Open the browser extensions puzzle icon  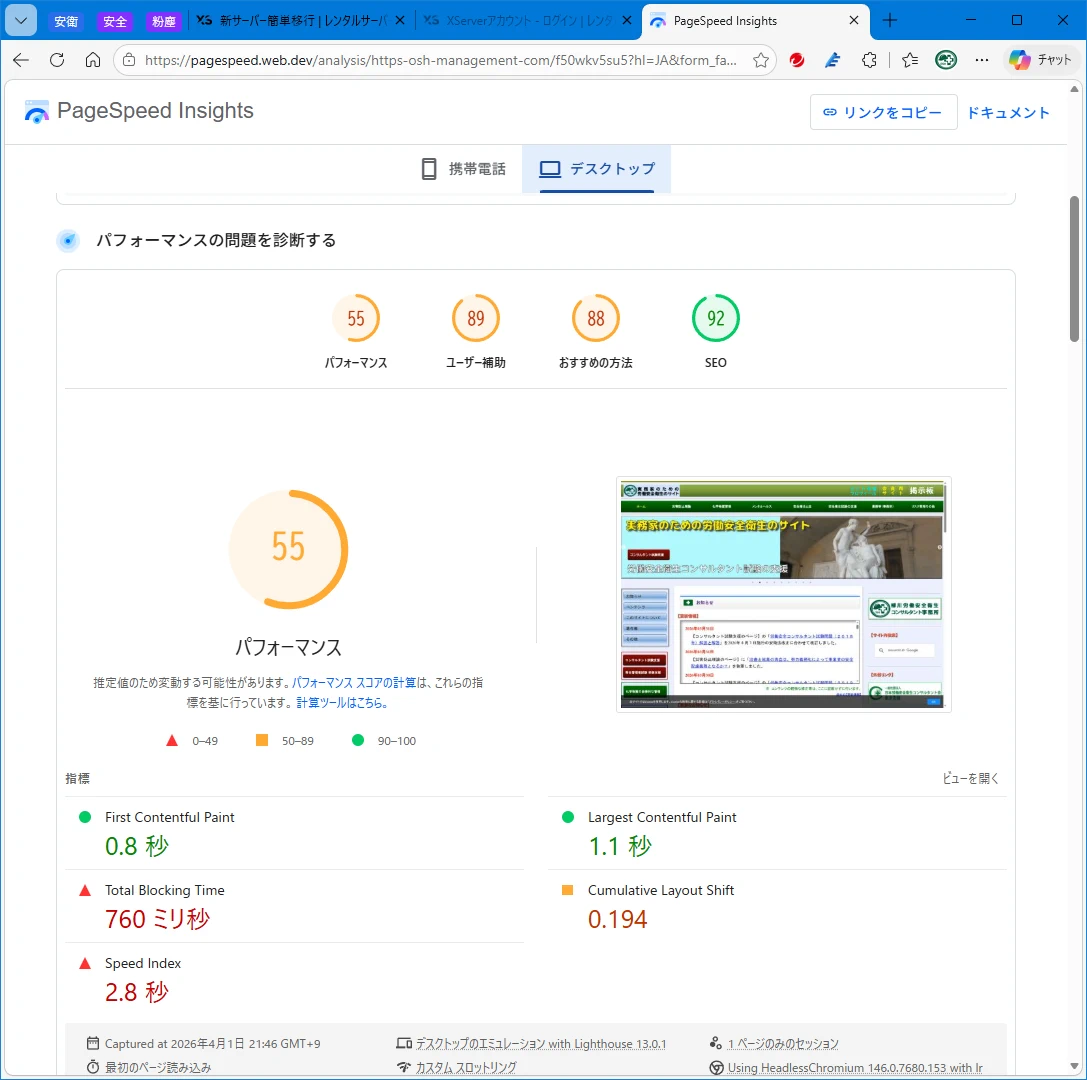(x=869, y=60)
